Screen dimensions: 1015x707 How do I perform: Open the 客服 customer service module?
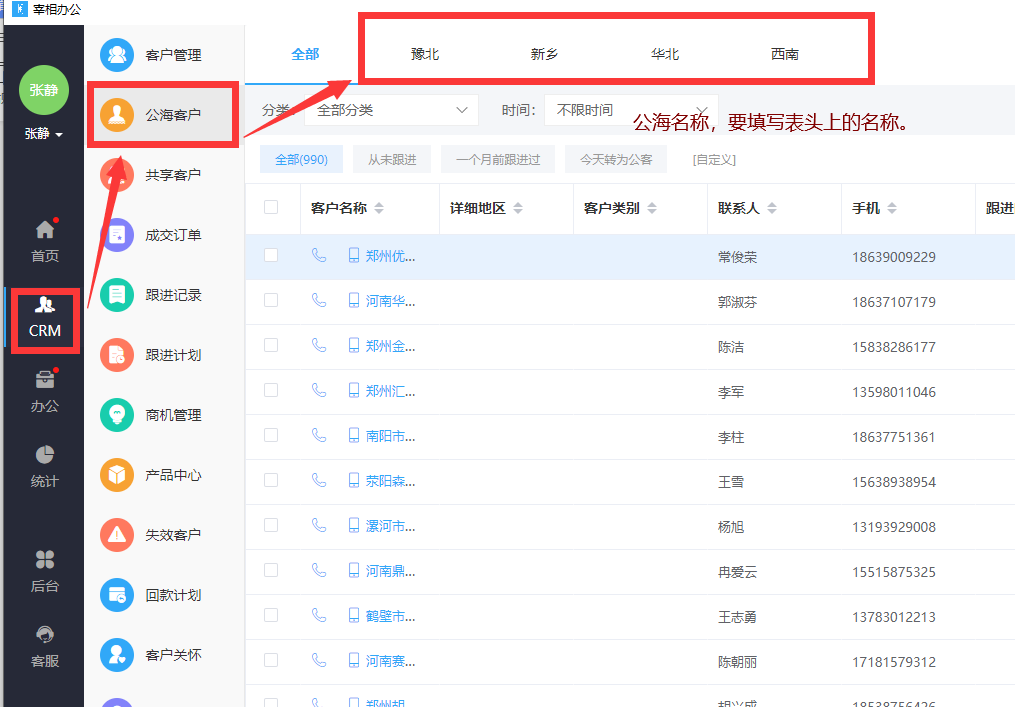tap(45, 647)
